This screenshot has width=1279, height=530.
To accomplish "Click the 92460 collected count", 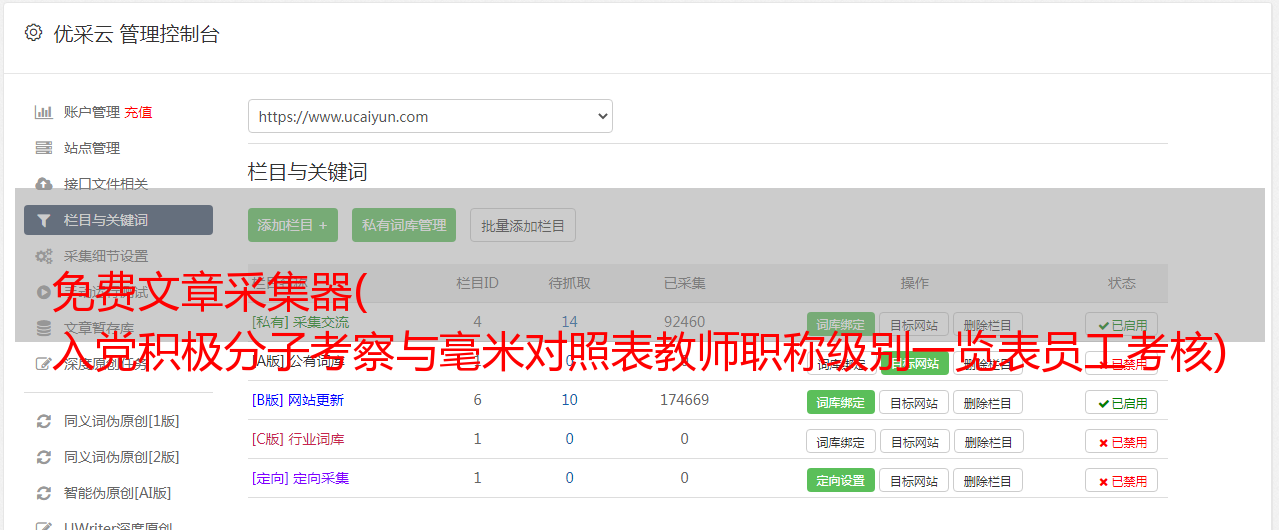I will click(x=684, y=322).
